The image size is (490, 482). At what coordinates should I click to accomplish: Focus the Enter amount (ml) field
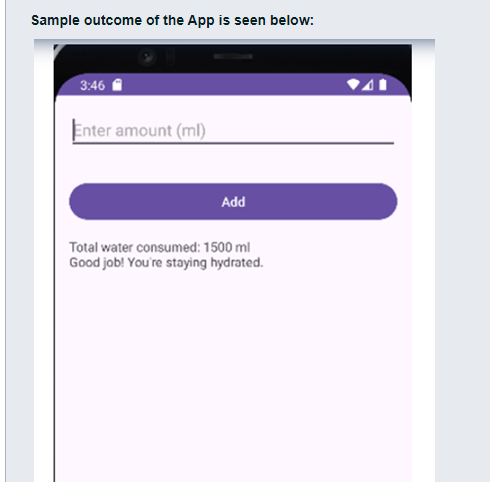point(233,130)
